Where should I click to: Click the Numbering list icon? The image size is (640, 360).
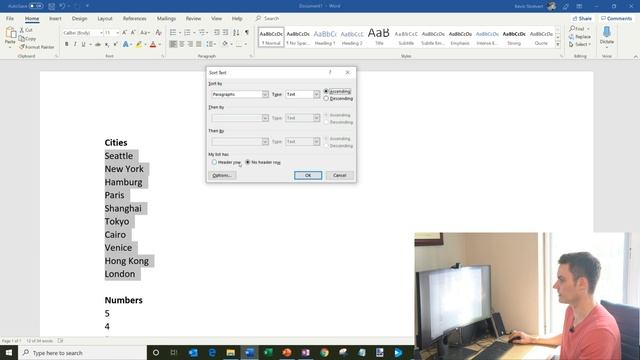(187, 32)
